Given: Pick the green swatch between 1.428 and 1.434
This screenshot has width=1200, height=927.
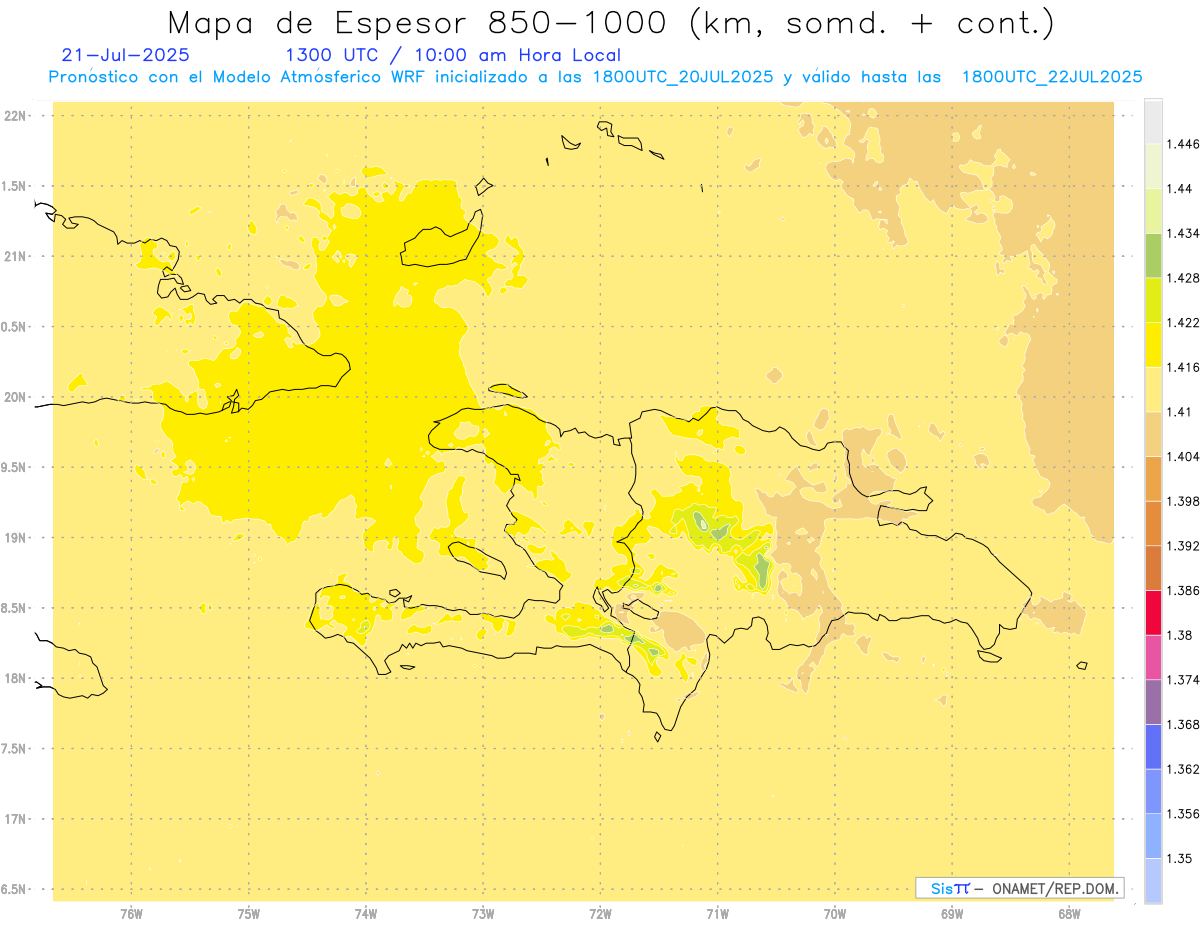Looking at the screenshot, I should (x=1153, y=256).
